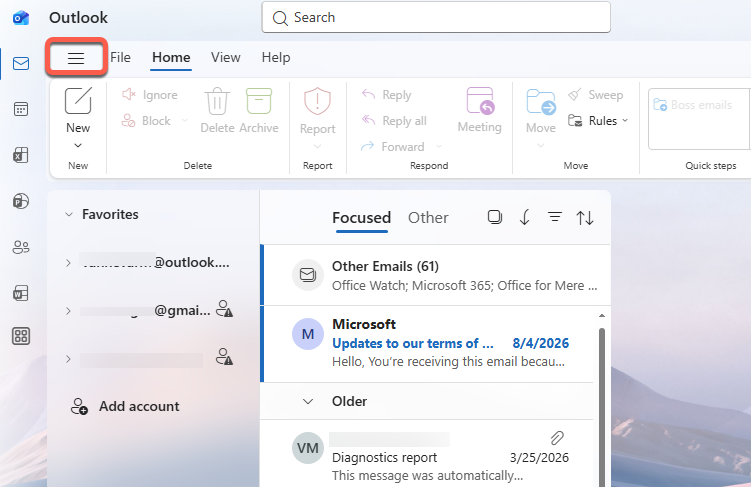Open the More apps grid icon
Screen dimensions: 751x487
pos(21,336)
